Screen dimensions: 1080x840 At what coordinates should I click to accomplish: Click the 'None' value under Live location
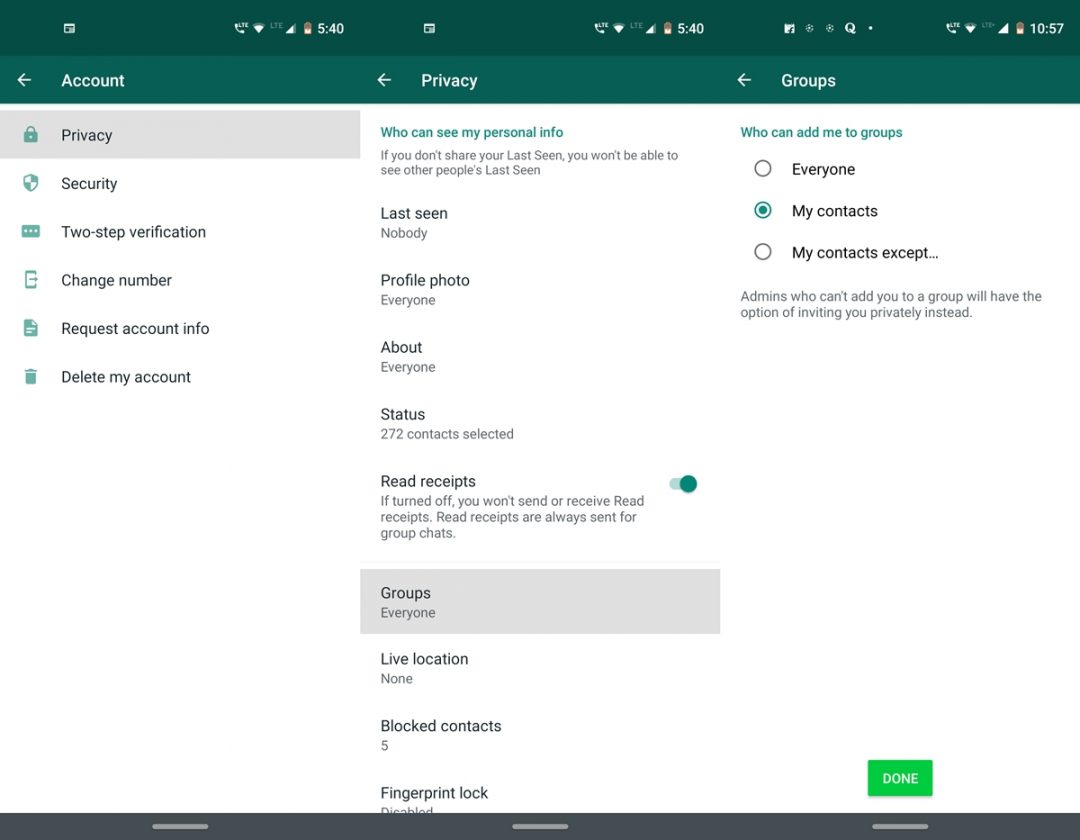397,678
